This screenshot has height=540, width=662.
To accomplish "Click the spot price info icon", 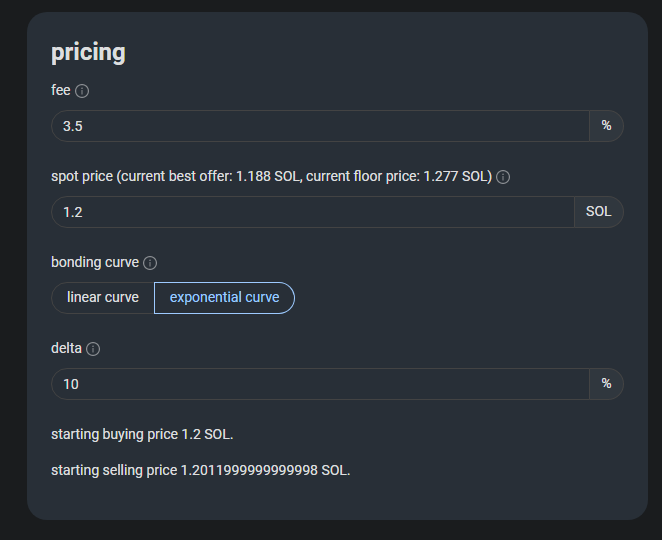I will pyautogui.click(x=503, y=177).
